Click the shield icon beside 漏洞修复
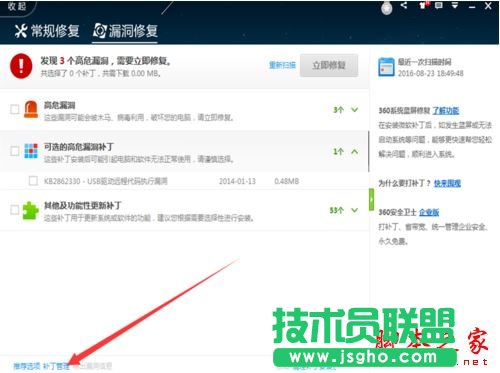 [x=100, y=31]
